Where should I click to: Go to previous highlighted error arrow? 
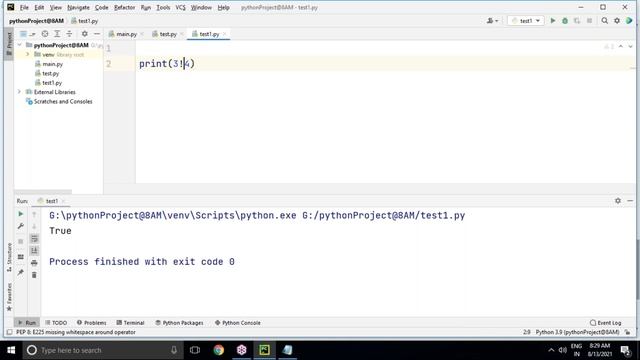620,47
